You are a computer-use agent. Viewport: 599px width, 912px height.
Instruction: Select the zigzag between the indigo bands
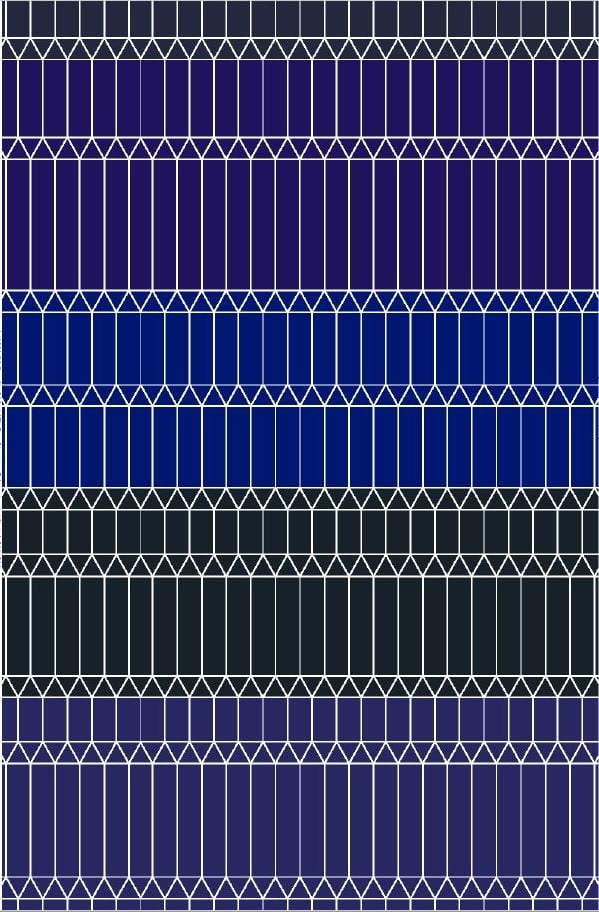[x=300, y=753]
